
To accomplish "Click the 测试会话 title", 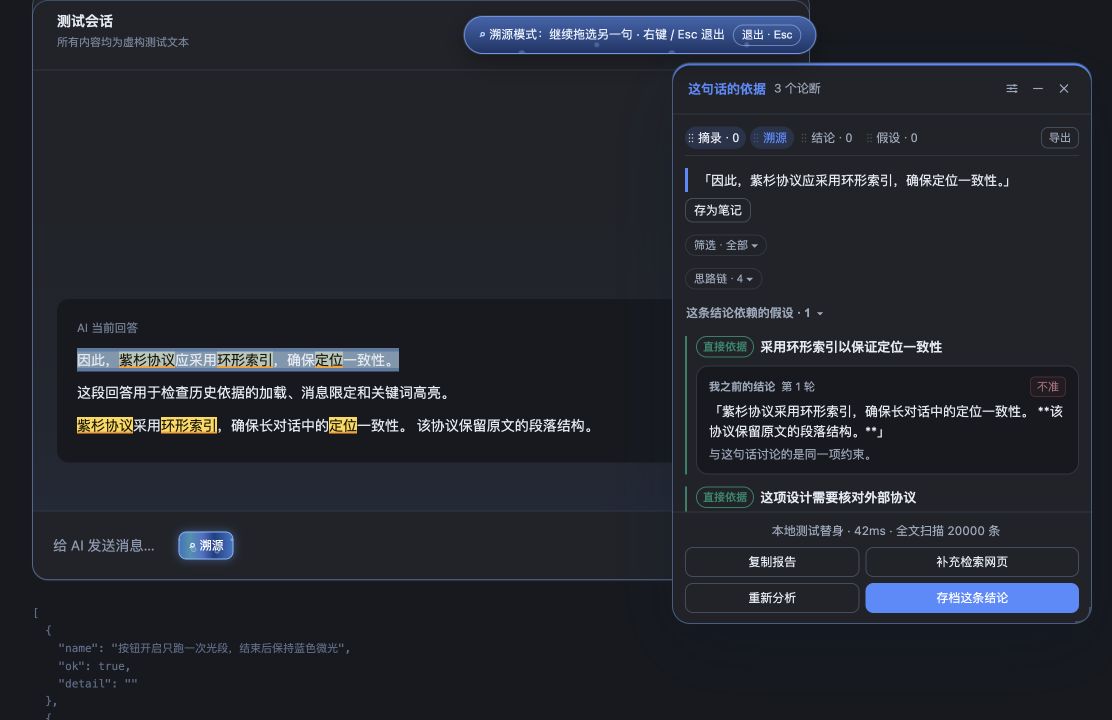I will pos(85,21).
